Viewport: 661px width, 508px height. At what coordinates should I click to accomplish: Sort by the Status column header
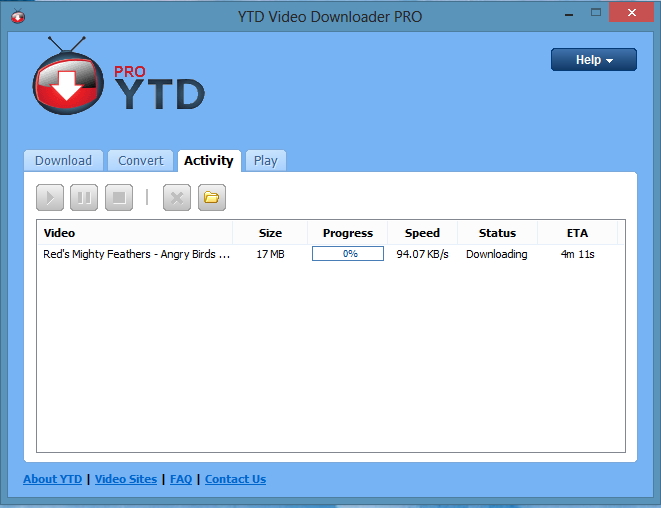[x=497, y=233]
